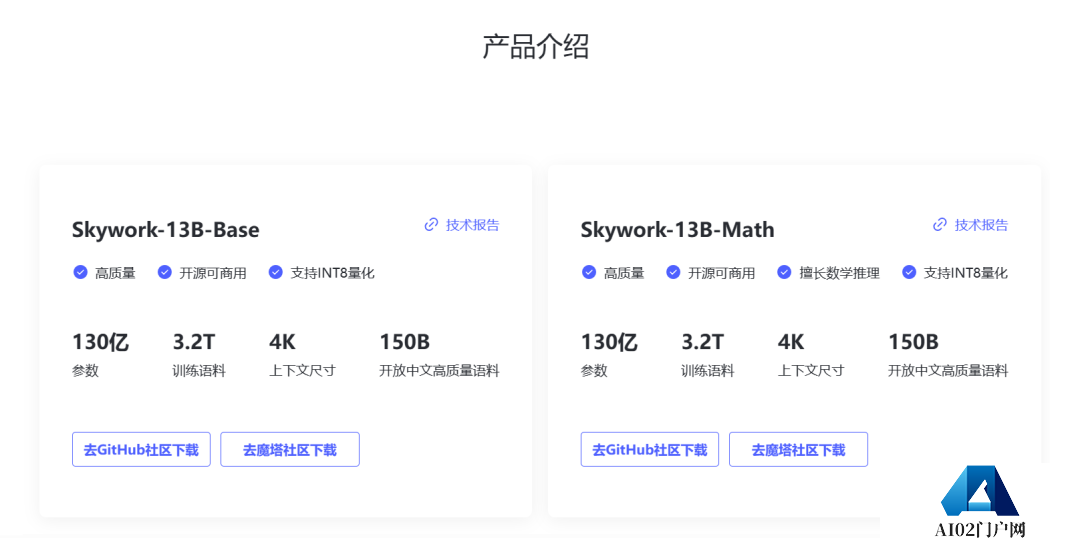
Task: Select the Skywork-13B-Math title
Action: [x=678, y=229]
